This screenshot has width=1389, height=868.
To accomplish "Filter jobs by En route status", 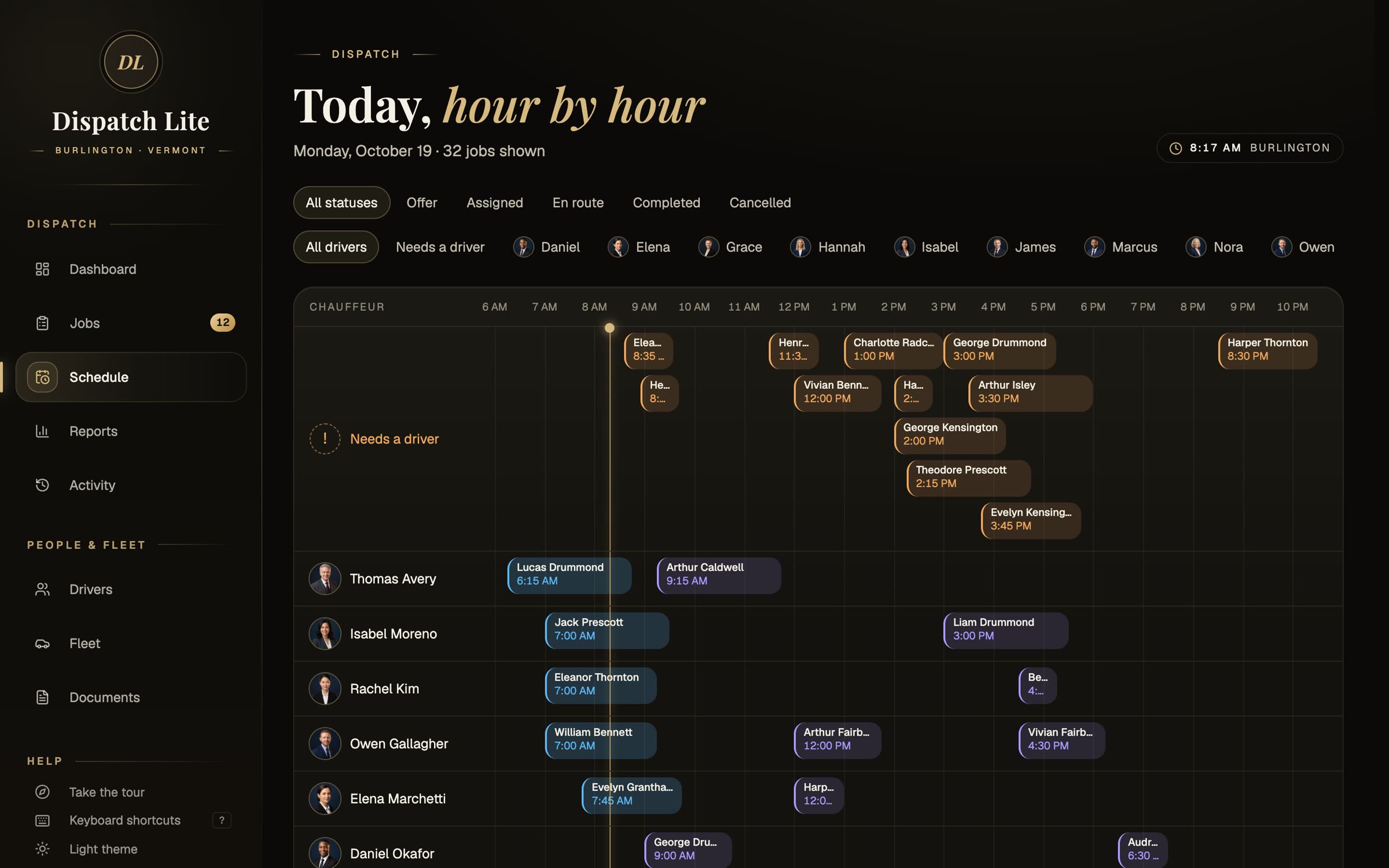I will tap(578, 203).
